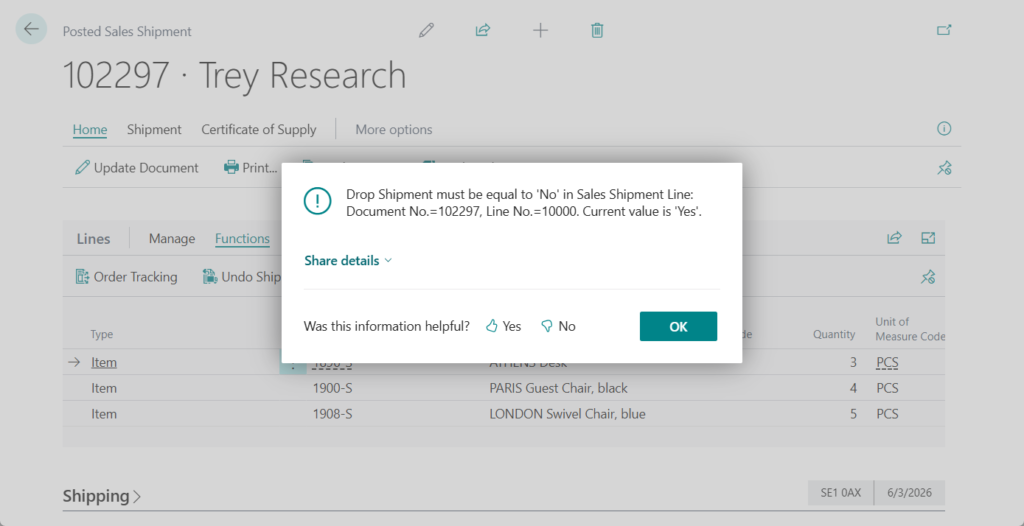Click the pin icon in action bar

coord(943,168)
